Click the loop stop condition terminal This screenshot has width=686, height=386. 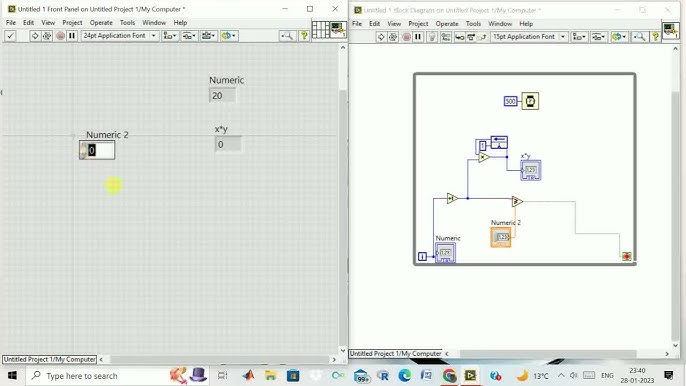pyautogui.click(x=626, y=256)
